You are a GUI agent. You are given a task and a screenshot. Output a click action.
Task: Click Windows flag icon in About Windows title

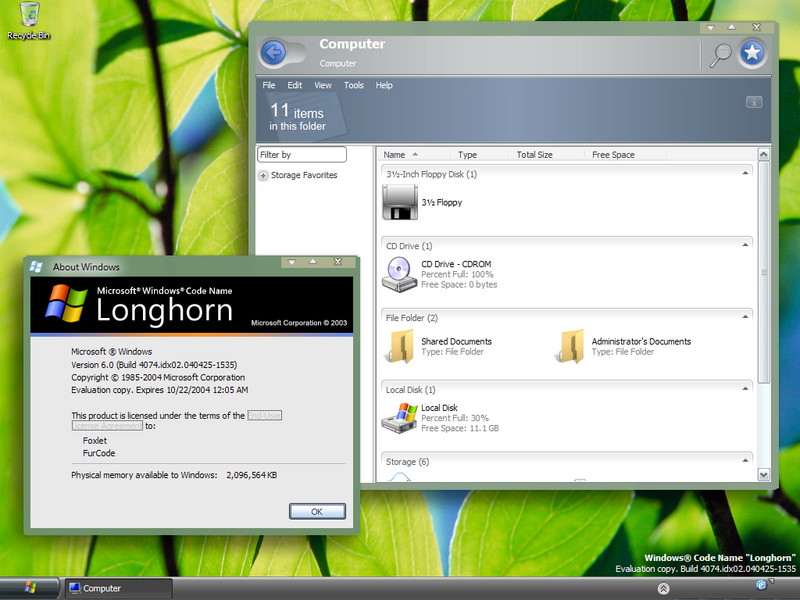36,266
